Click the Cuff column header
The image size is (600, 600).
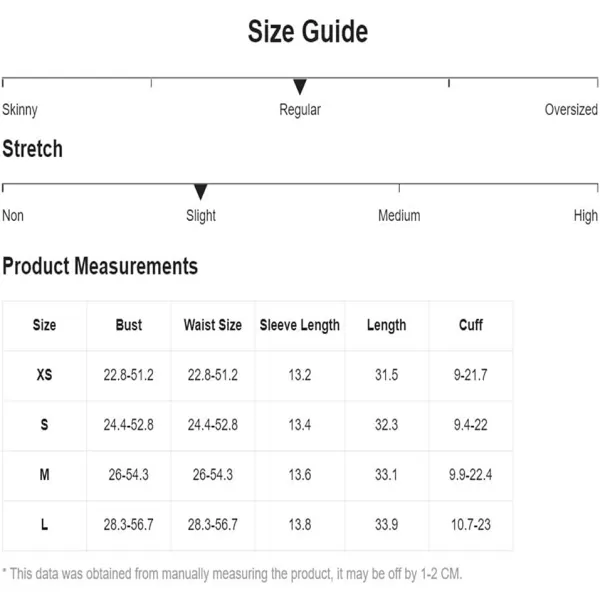[471, 325]
